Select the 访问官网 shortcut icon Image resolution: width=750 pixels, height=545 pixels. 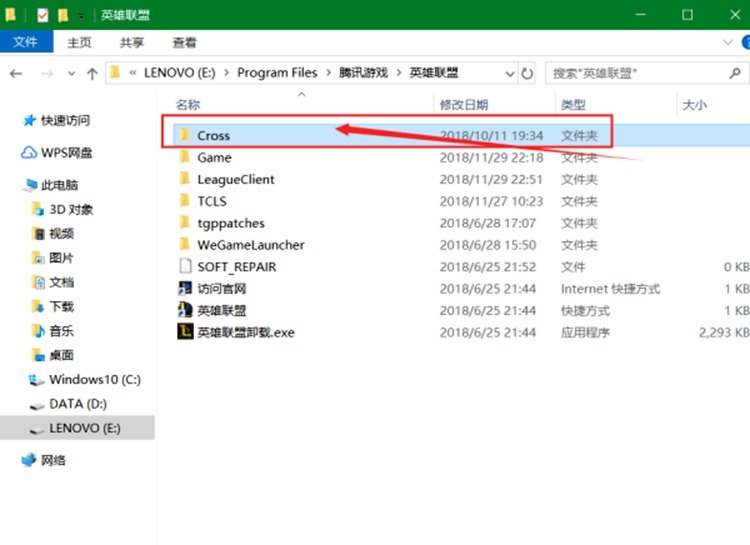pyautogui.click(x=185, y=289)
